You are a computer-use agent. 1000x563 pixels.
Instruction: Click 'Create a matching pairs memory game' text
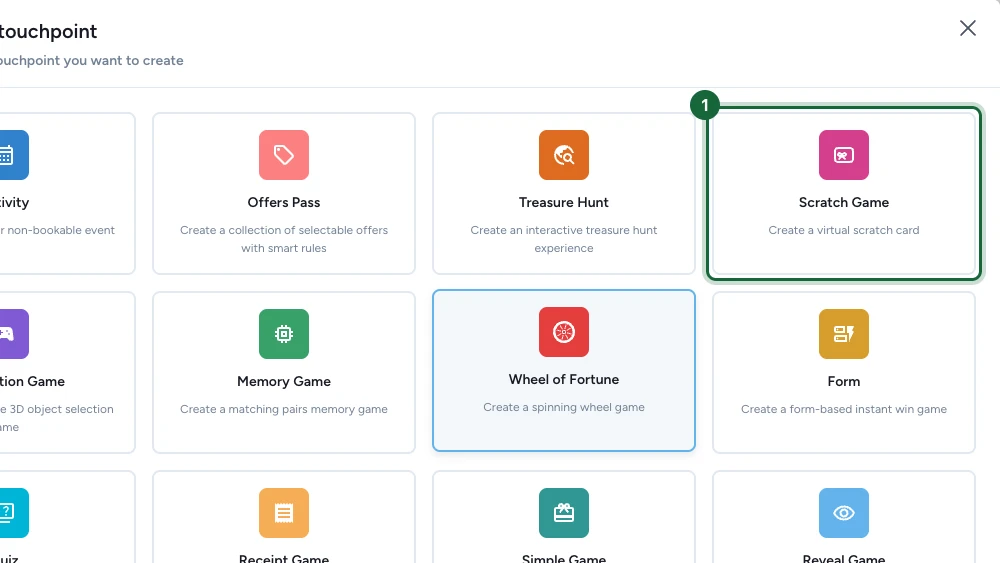(x=284, y=409)
